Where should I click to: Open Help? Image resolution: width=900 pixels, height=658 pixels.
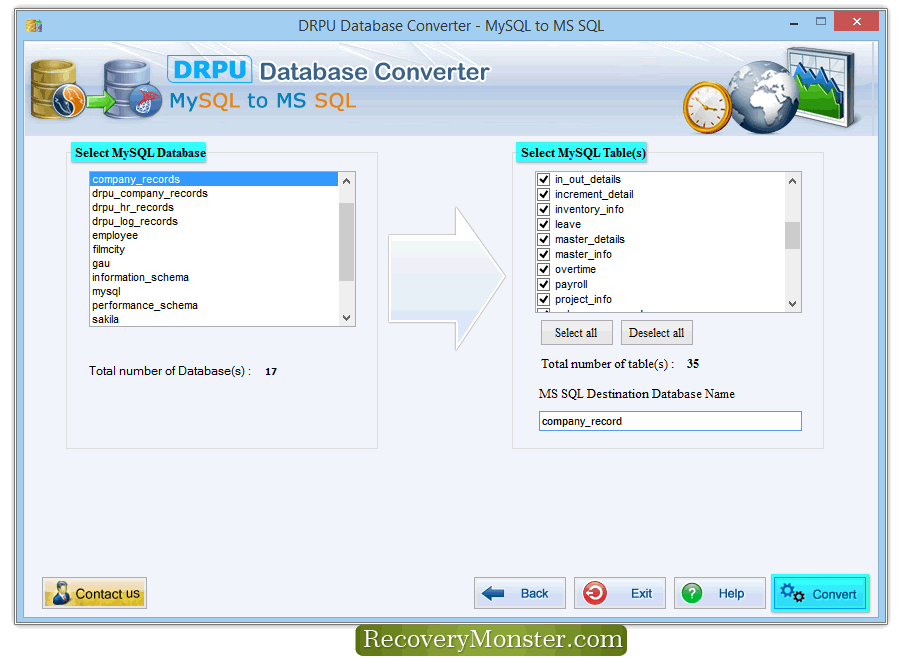pos(720,593)
